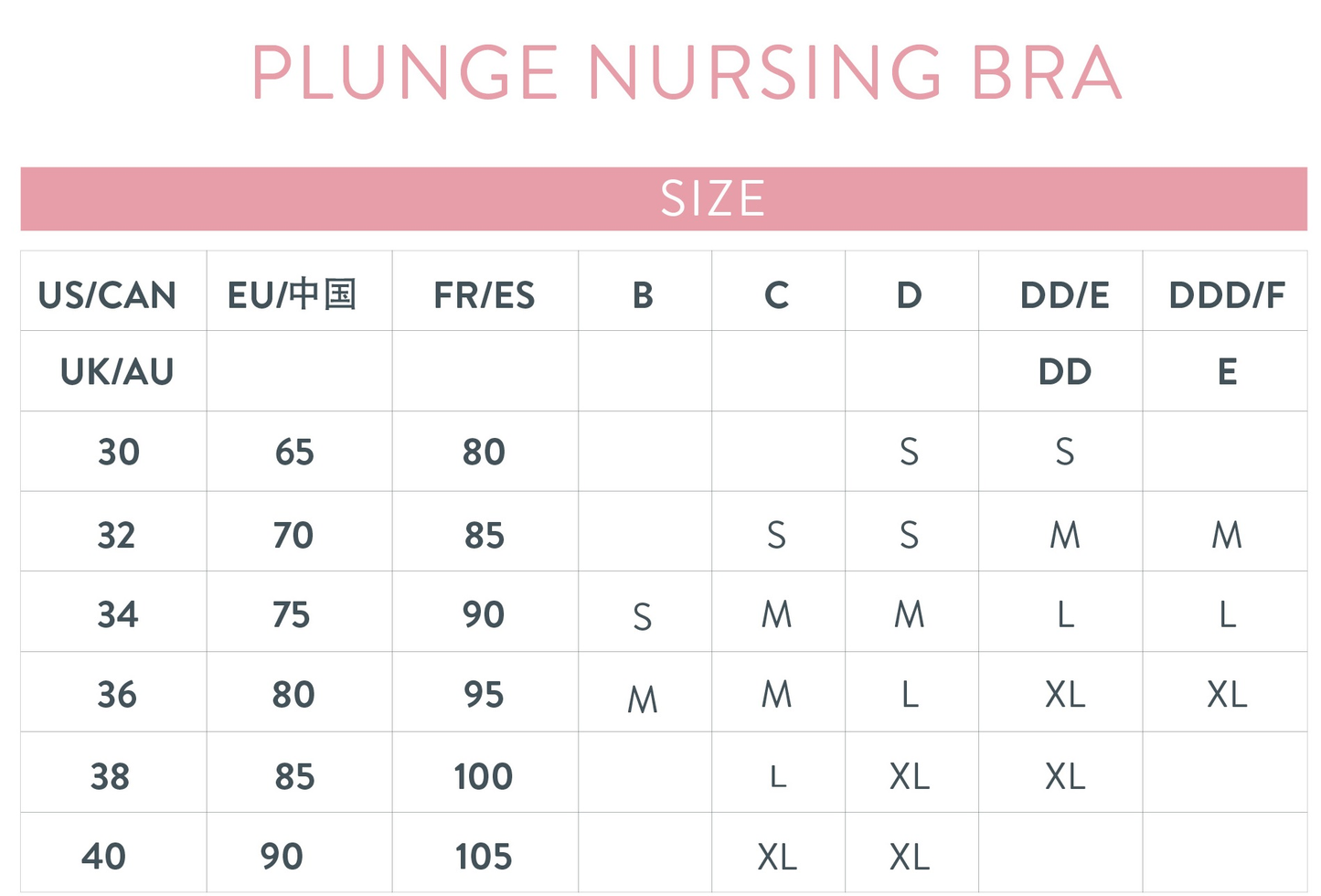Select the S size under B cup

[643, 618]
